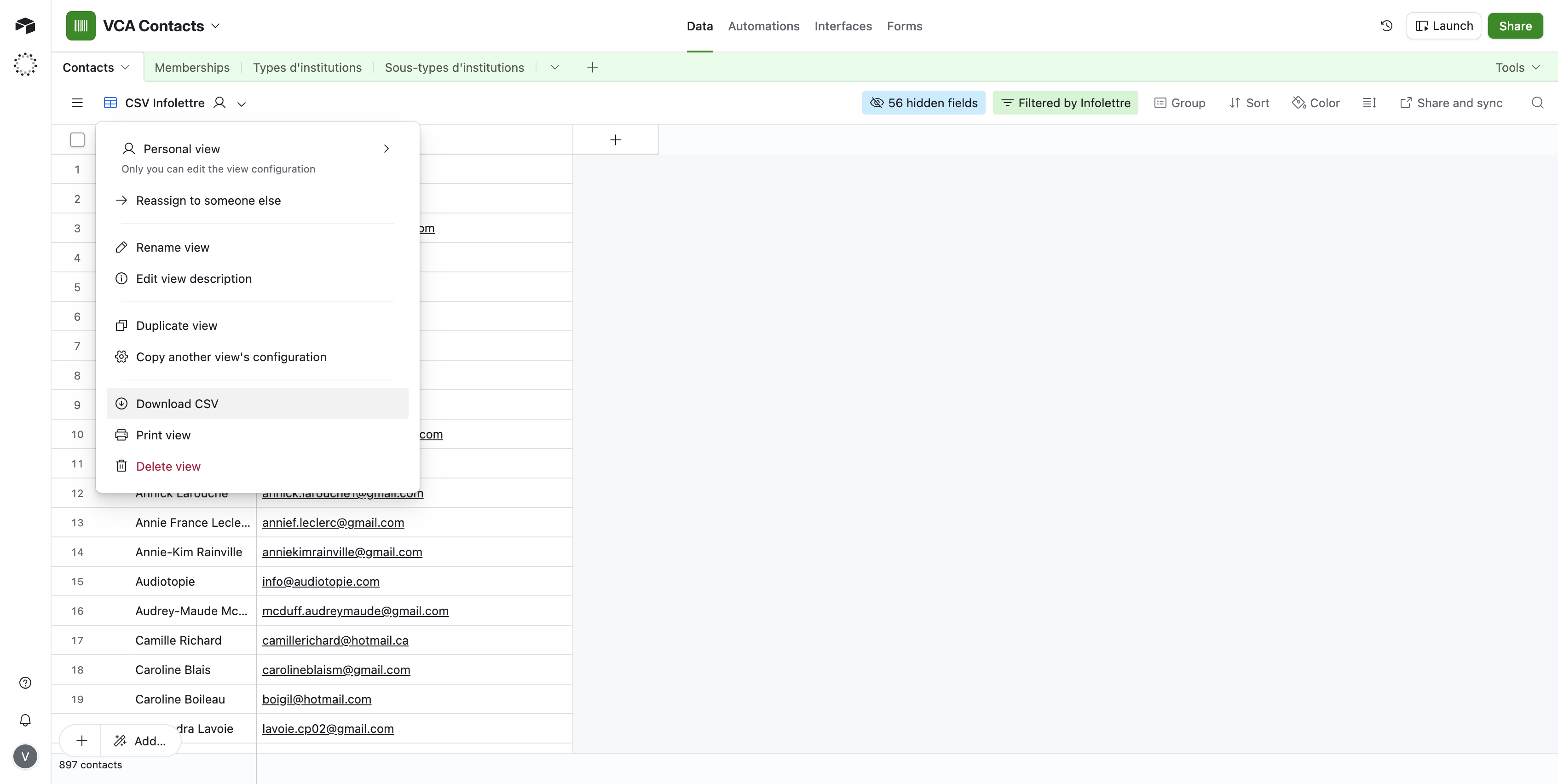
Task: Click the notifications bell icon
Action: click(x=25, y=720)
